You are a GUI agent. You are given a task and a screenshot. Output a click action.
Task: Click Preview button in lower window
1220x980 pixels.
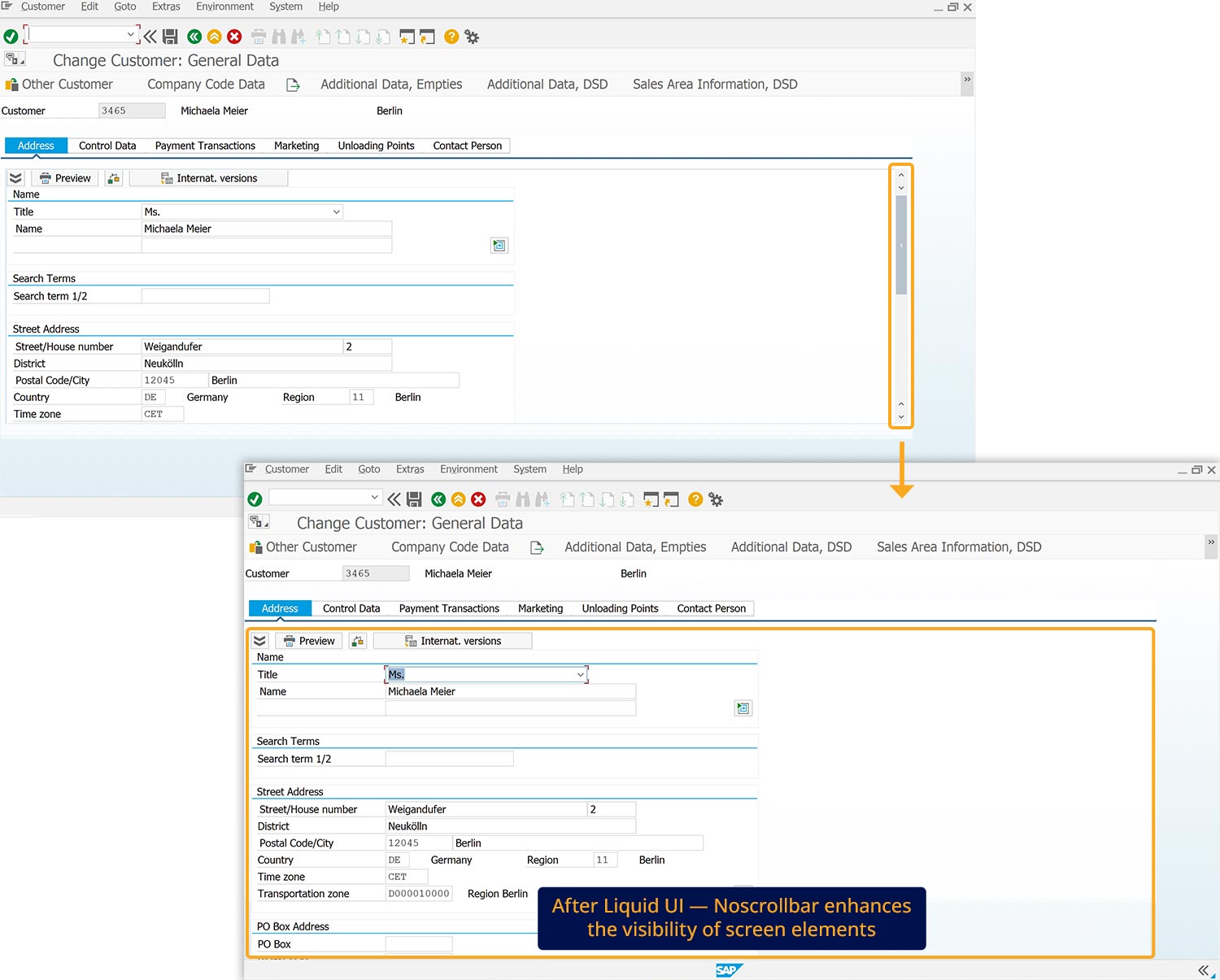(x=309, y=641)
